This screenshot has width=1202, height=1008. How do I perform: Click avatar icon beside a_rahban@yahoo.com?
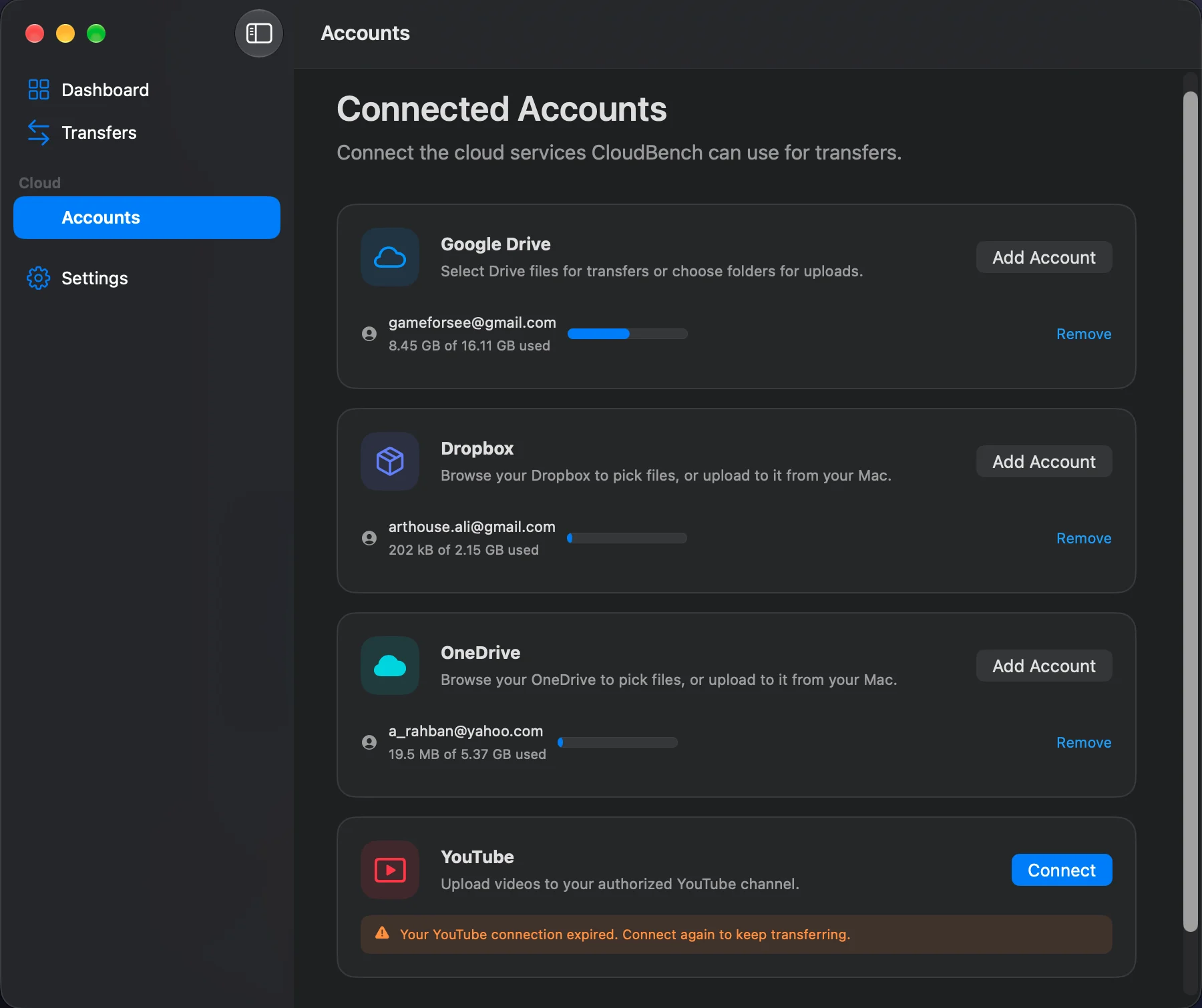click(369, 742)
